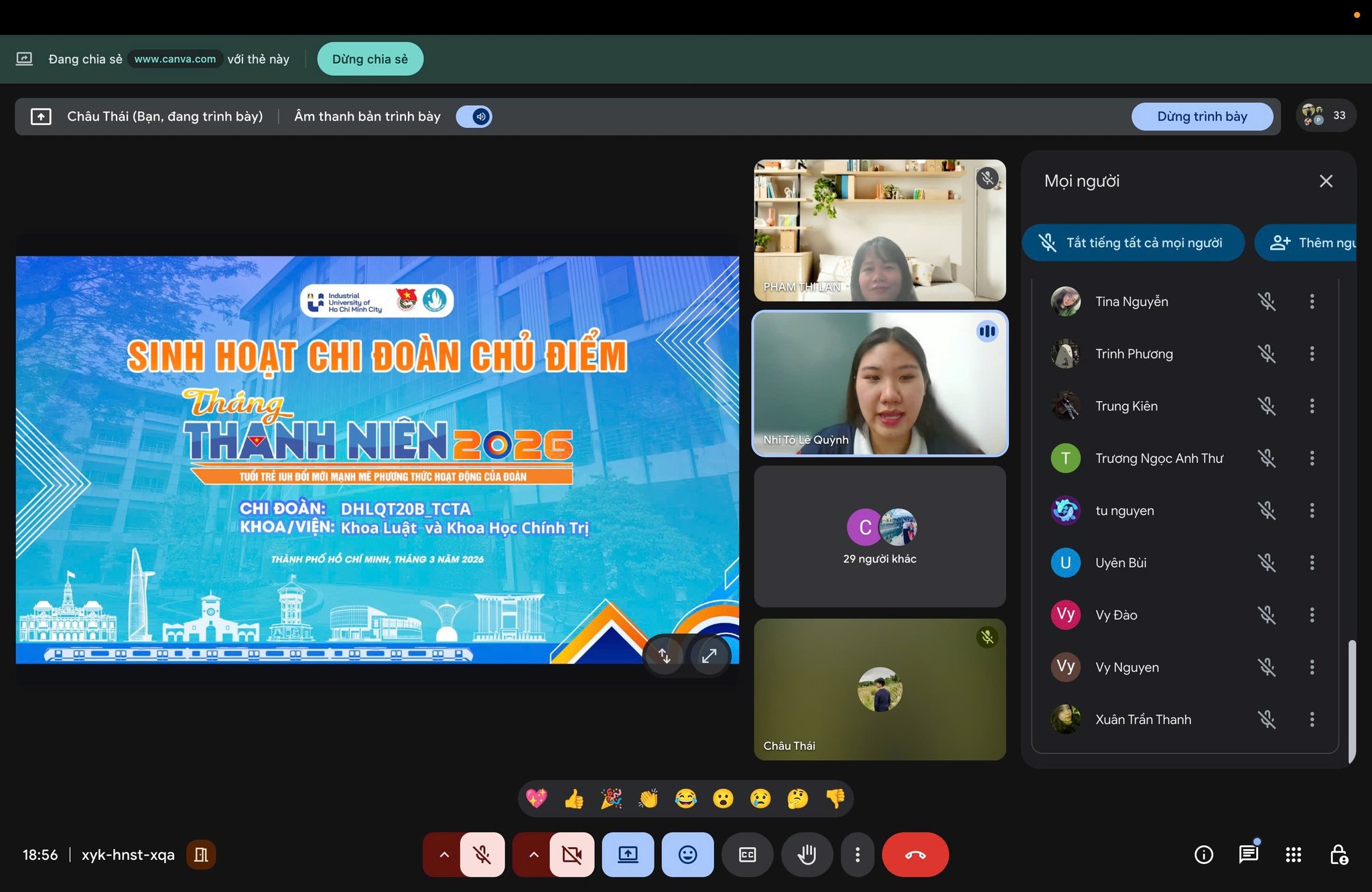
Task: Unmute your microphone
Action: coord(482,854)
